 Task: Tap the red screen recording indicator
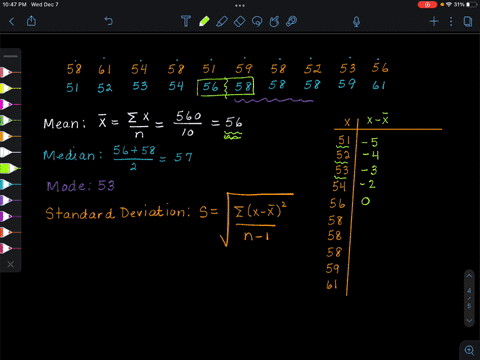(x=427, y=5)
